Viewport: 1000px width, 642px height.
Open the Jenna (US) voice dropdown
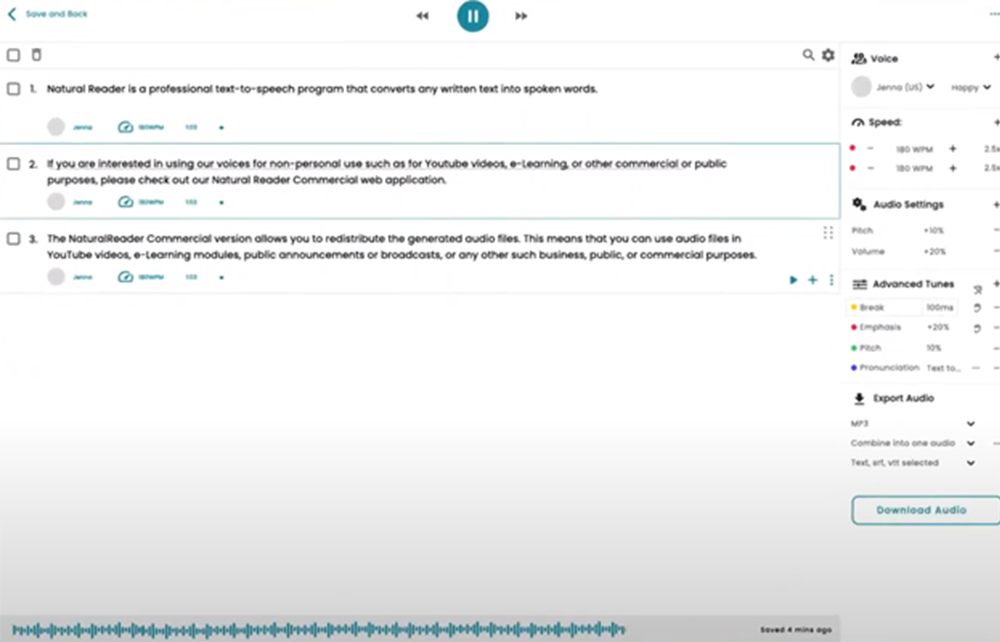point(906,87)
